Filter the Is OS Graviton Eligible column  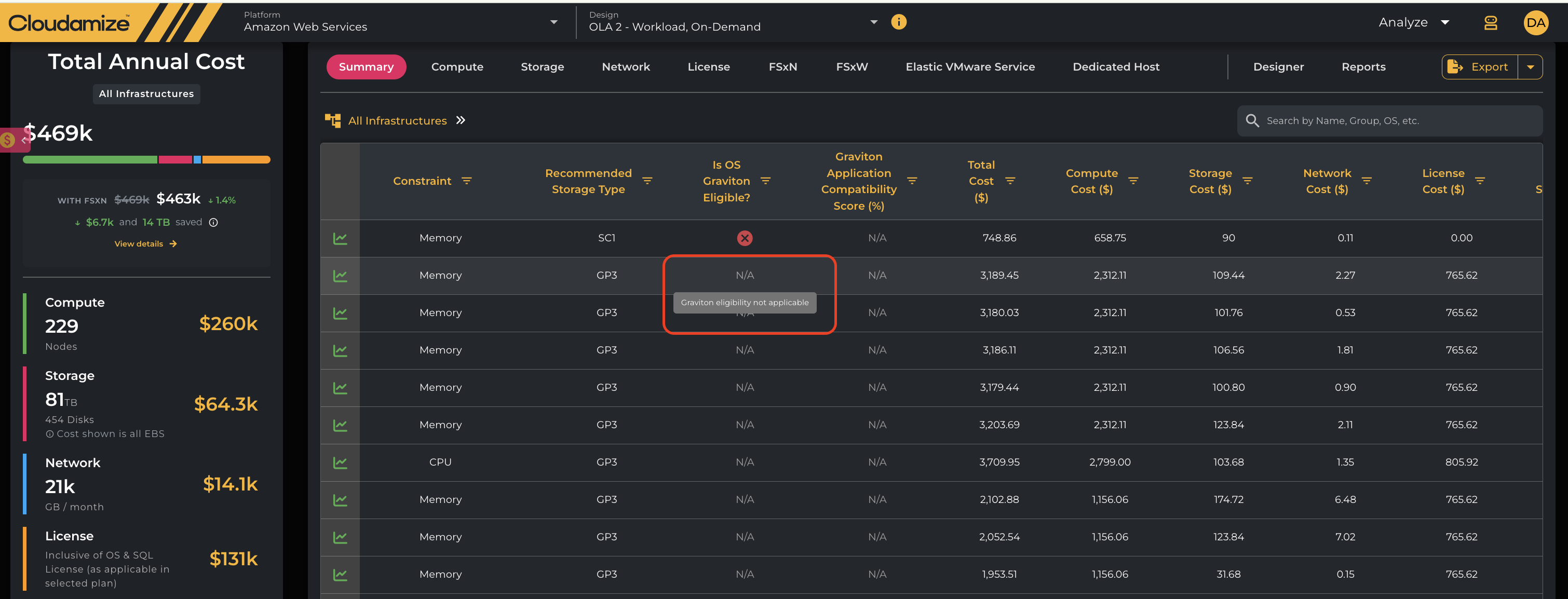765,181
